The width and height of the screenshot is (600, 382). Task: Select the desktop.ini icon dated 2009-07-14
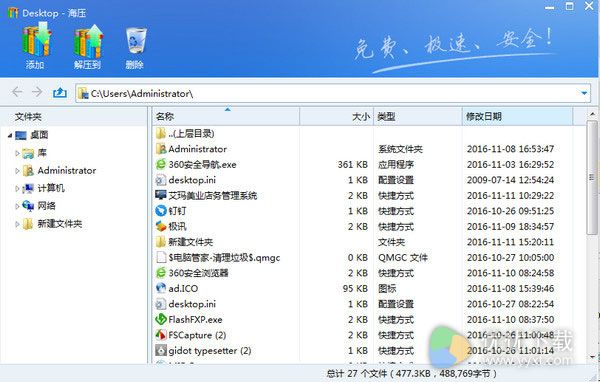(161, 180)
